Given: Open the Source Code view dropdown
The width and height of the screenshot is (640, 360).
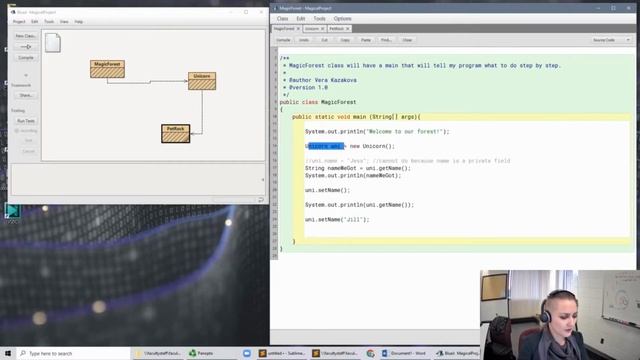Looking at the screenshot, I should (x=611, y=40).
